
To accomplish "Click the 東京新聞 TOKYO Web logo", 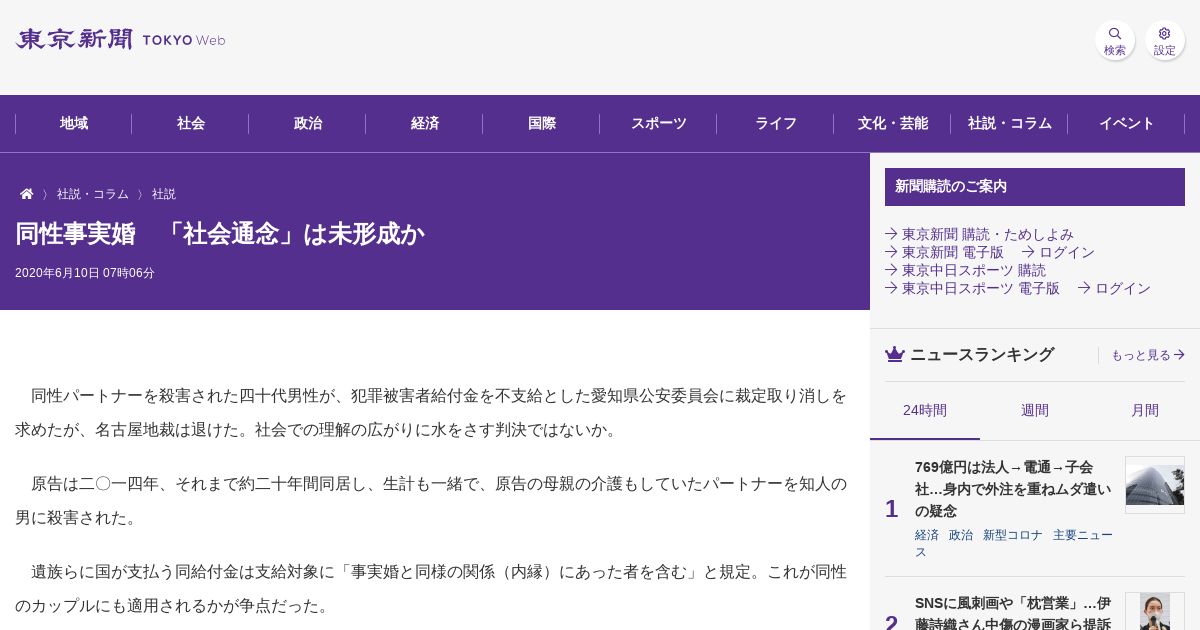I will tap(120, 40).
